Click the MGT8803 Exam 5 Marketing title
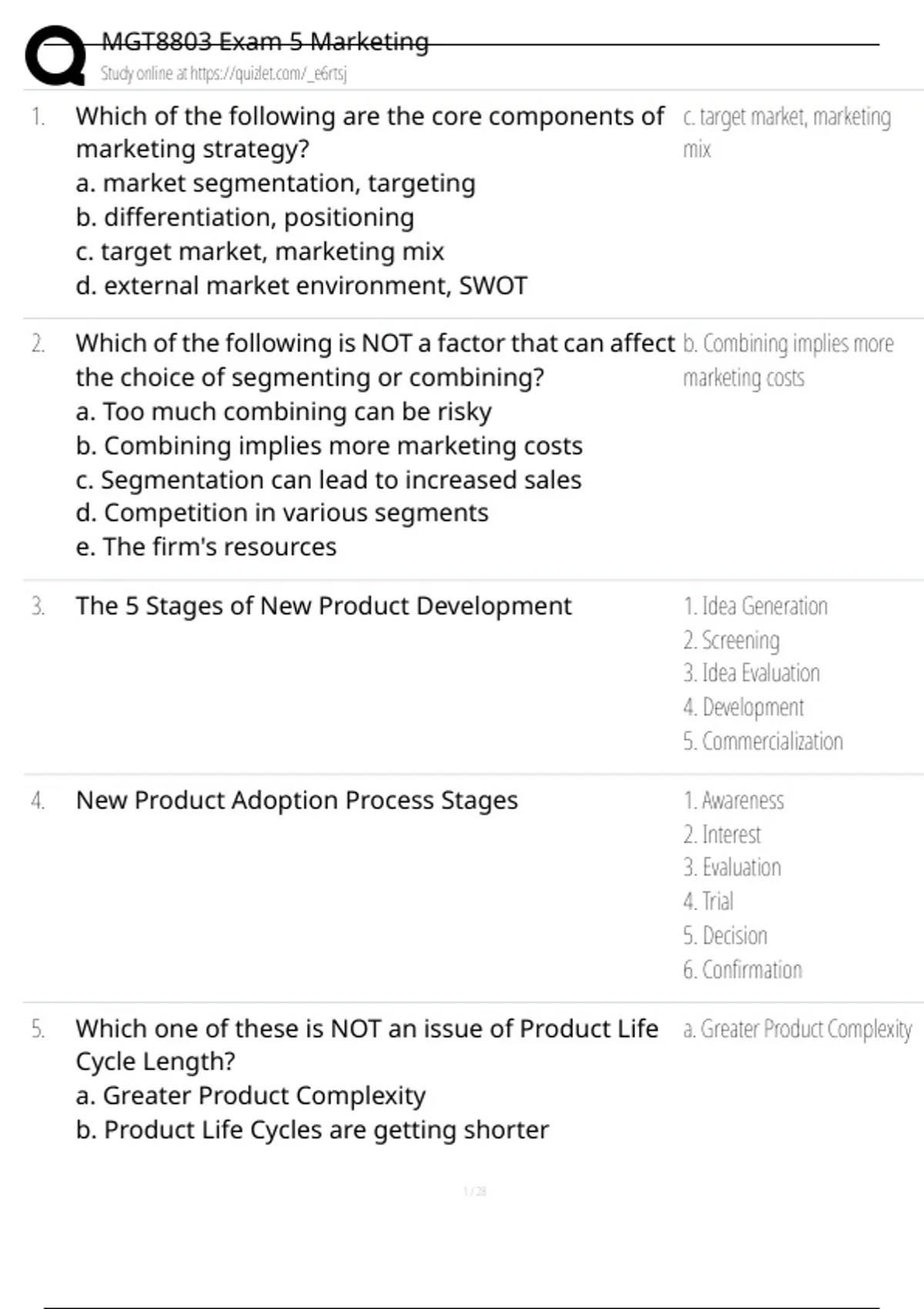 pyautogui.click(x=265, y=42)
